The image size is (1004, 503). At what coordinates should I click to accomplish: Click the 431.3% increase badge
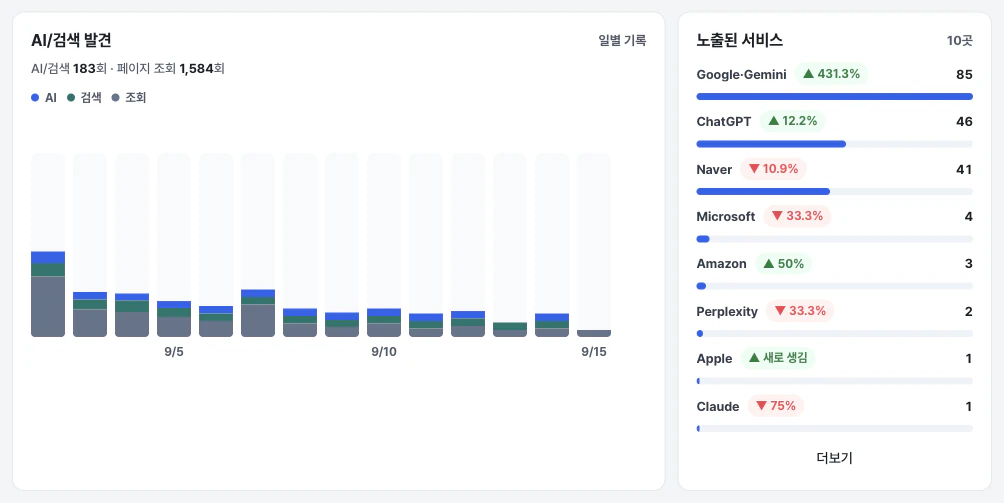pos(831,74)
